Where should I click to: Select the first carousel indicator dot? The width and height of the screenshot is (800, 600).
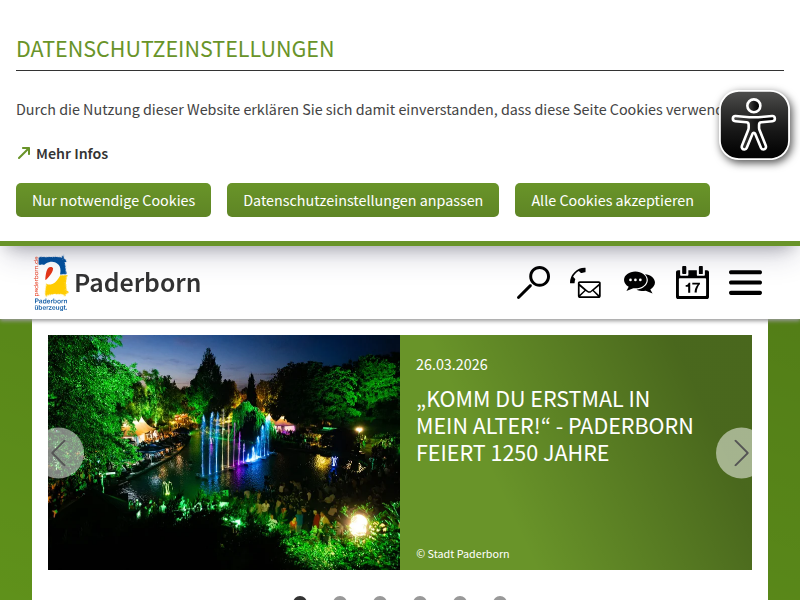[300, 598]
